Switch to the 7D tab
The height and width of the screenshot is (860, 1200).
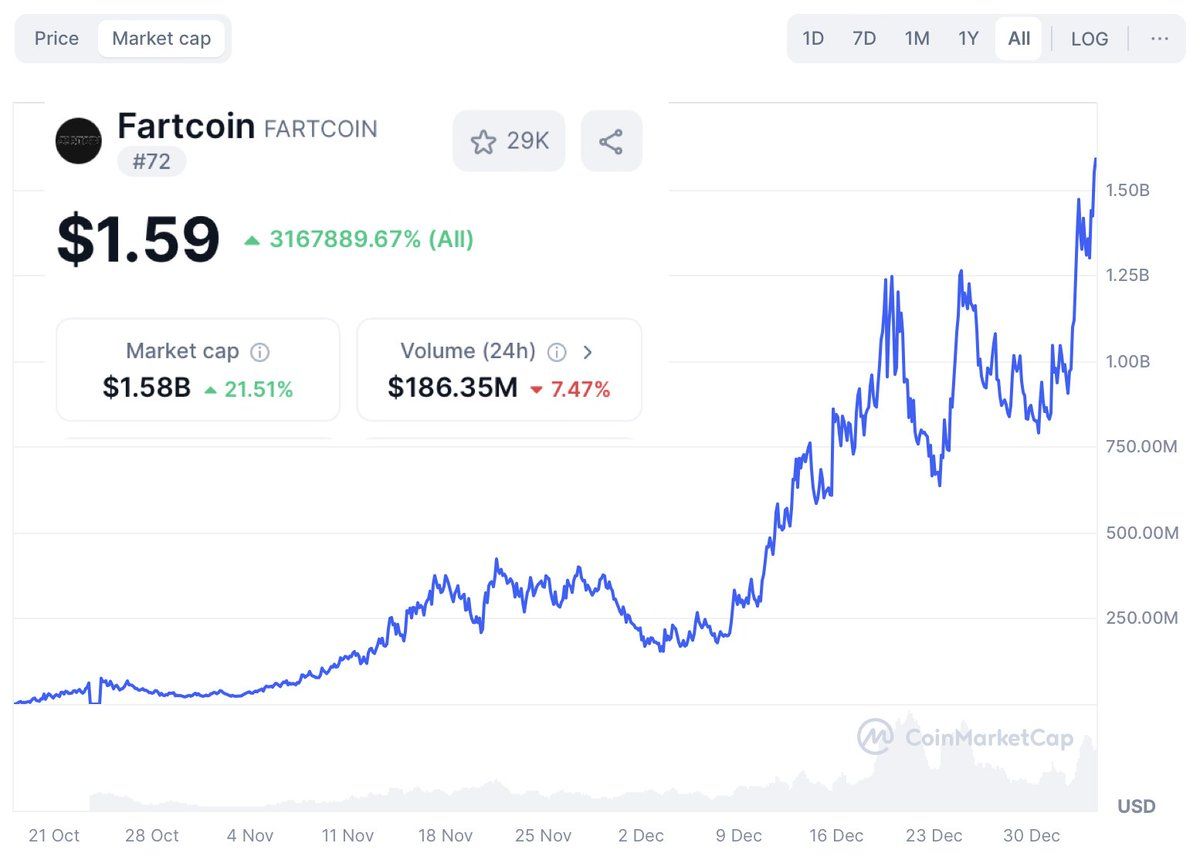[864, 38]
